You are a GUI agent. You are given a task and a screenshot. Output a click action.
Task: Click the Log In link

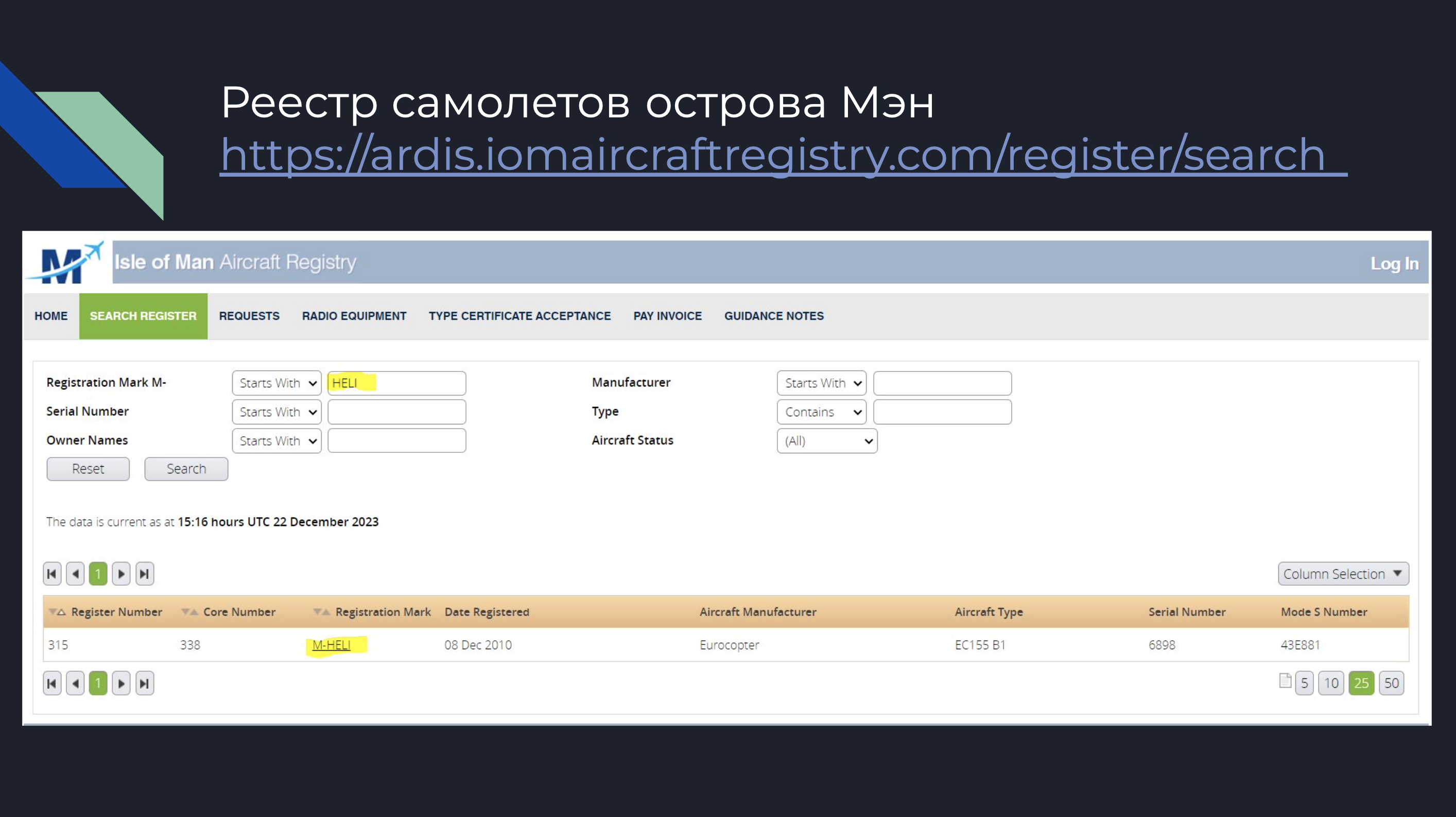click(1394, 263)
